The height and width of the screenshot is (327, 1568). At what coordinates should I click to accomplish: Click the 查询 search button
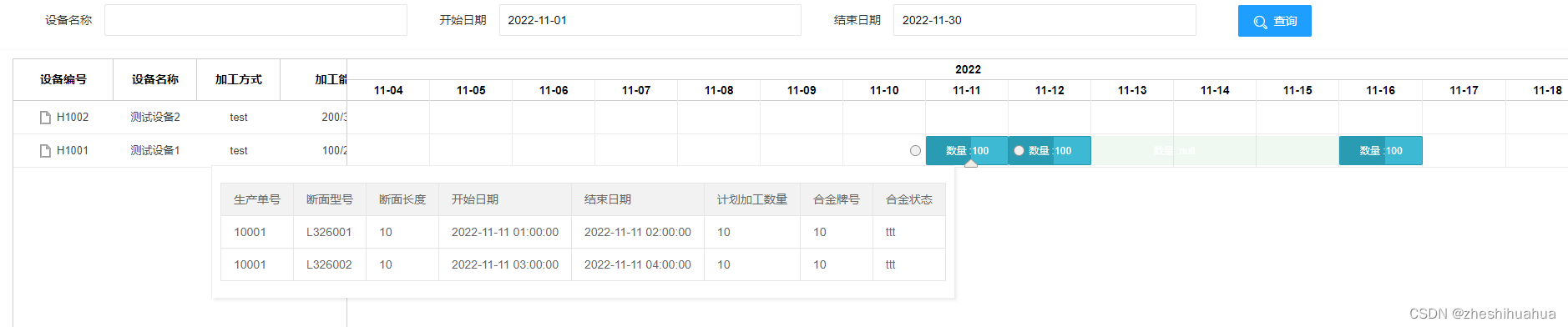pyautogui.click(x=1274, y=21)
